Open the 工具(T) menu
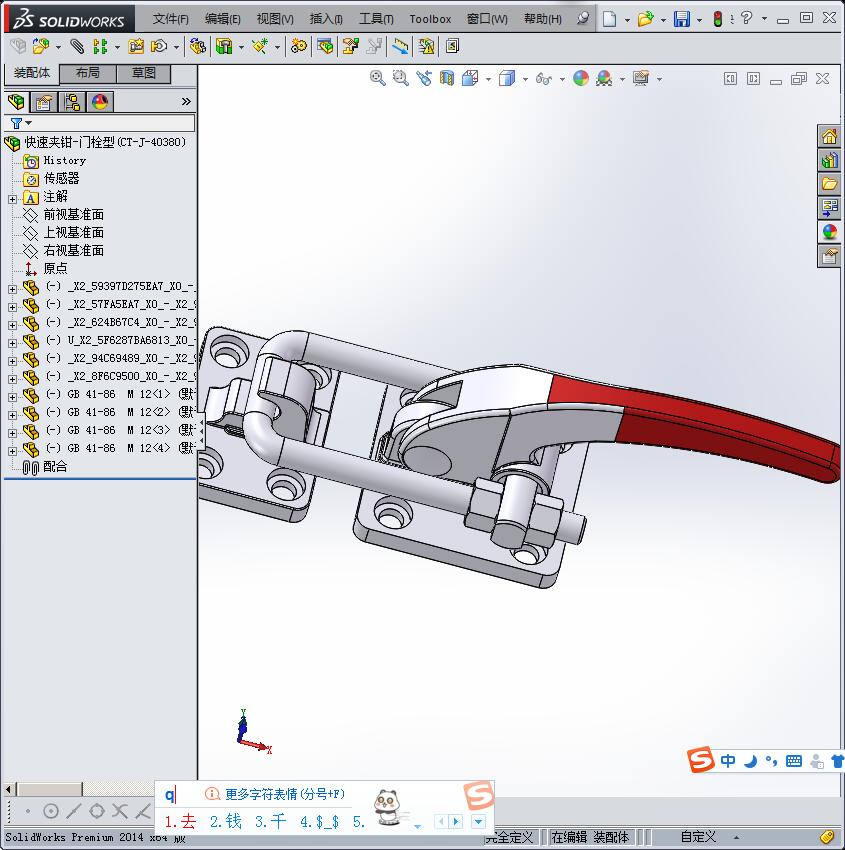This screenshot has height=850, width=845. pos(376,19)
